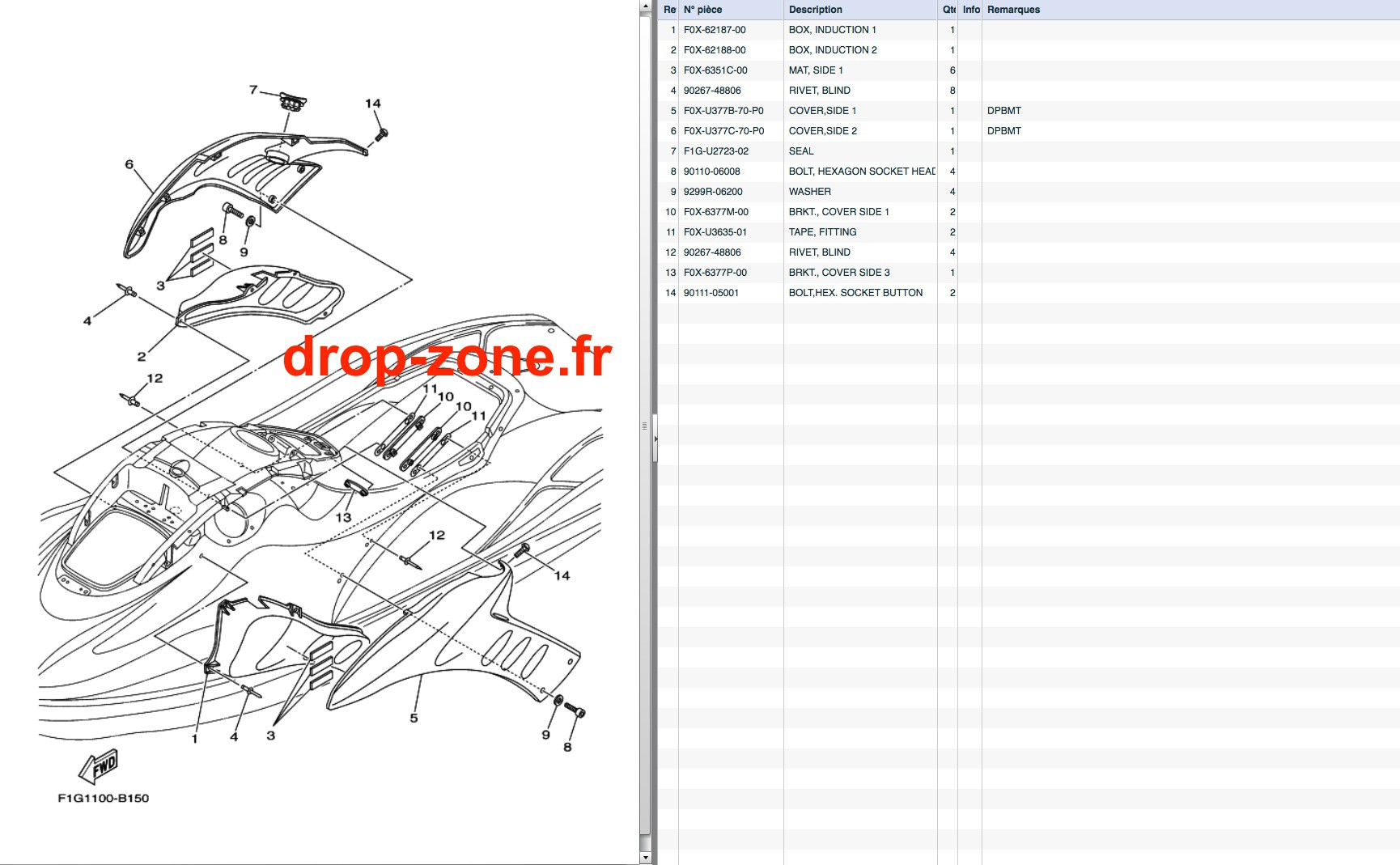Viewport: 1400px width, 865px height.
Task: Select the WASHER description cell
Action: click(x=810, y=192)
